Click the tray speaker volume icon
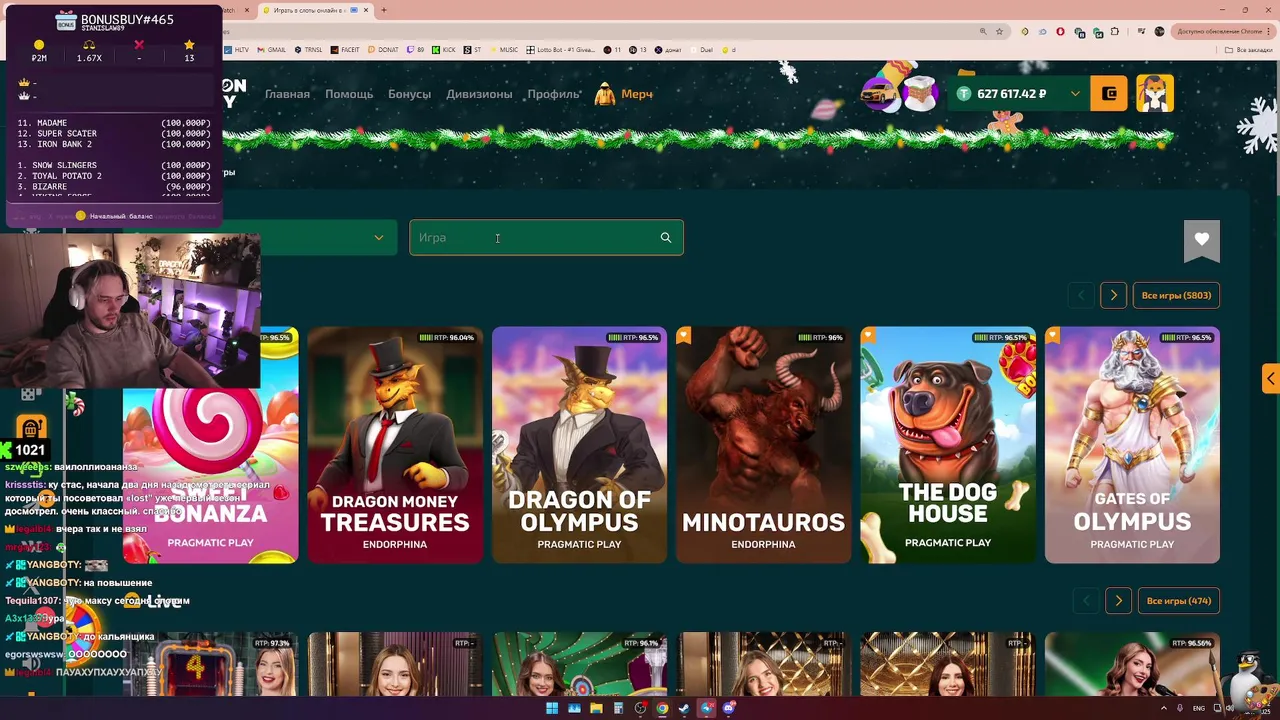Viewport: 1280px width, 720px height. [x=1229, y=708]
